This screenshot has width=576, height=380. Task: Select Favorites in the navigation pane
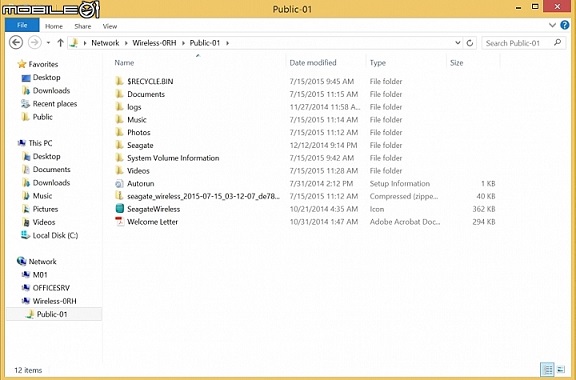click(x=43, y=64)
